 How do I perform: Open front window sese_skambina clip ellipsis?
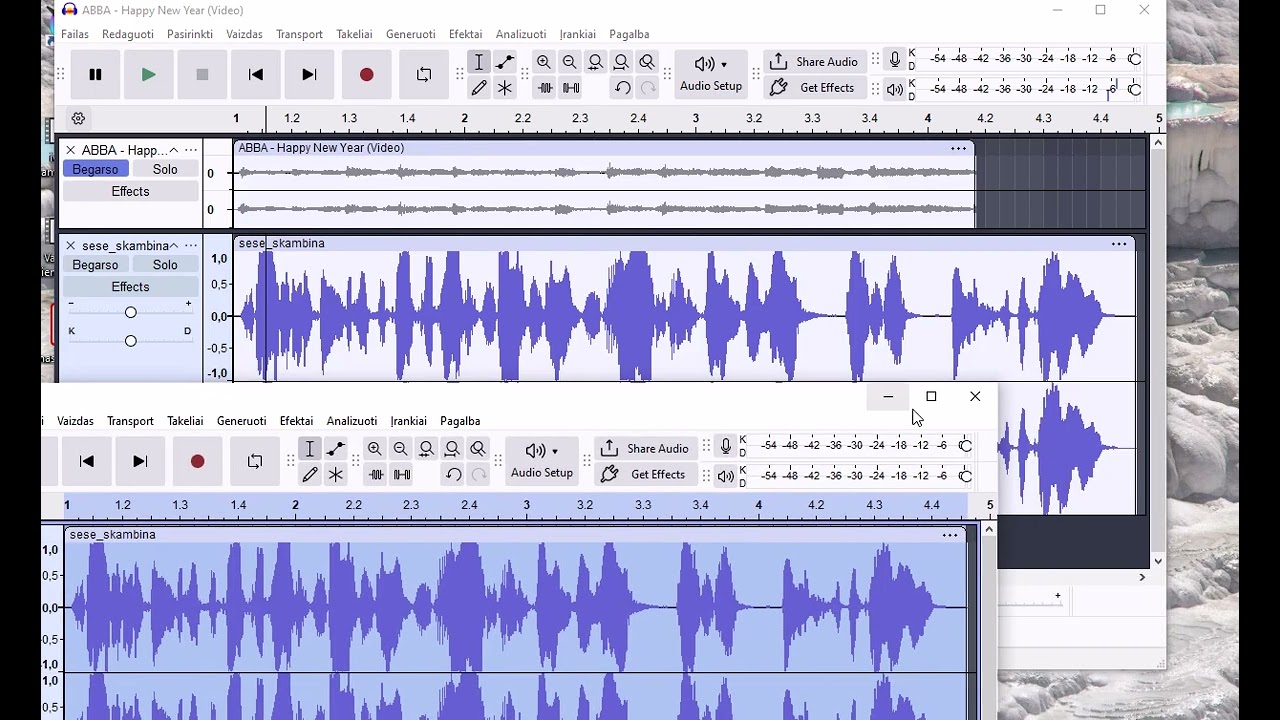point(950,535)
